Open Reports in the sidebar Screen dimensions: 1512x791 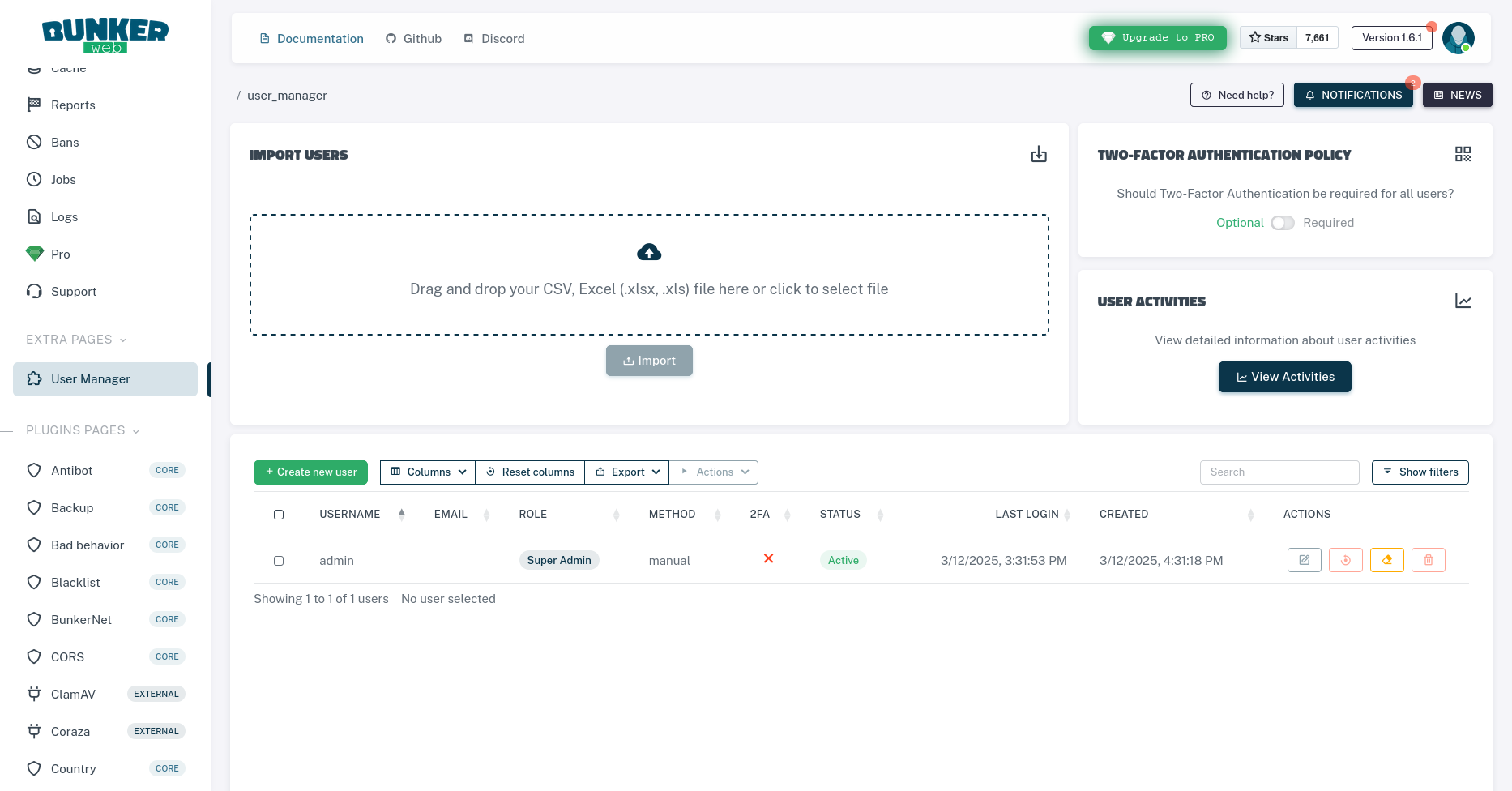(x=73, y=105)
